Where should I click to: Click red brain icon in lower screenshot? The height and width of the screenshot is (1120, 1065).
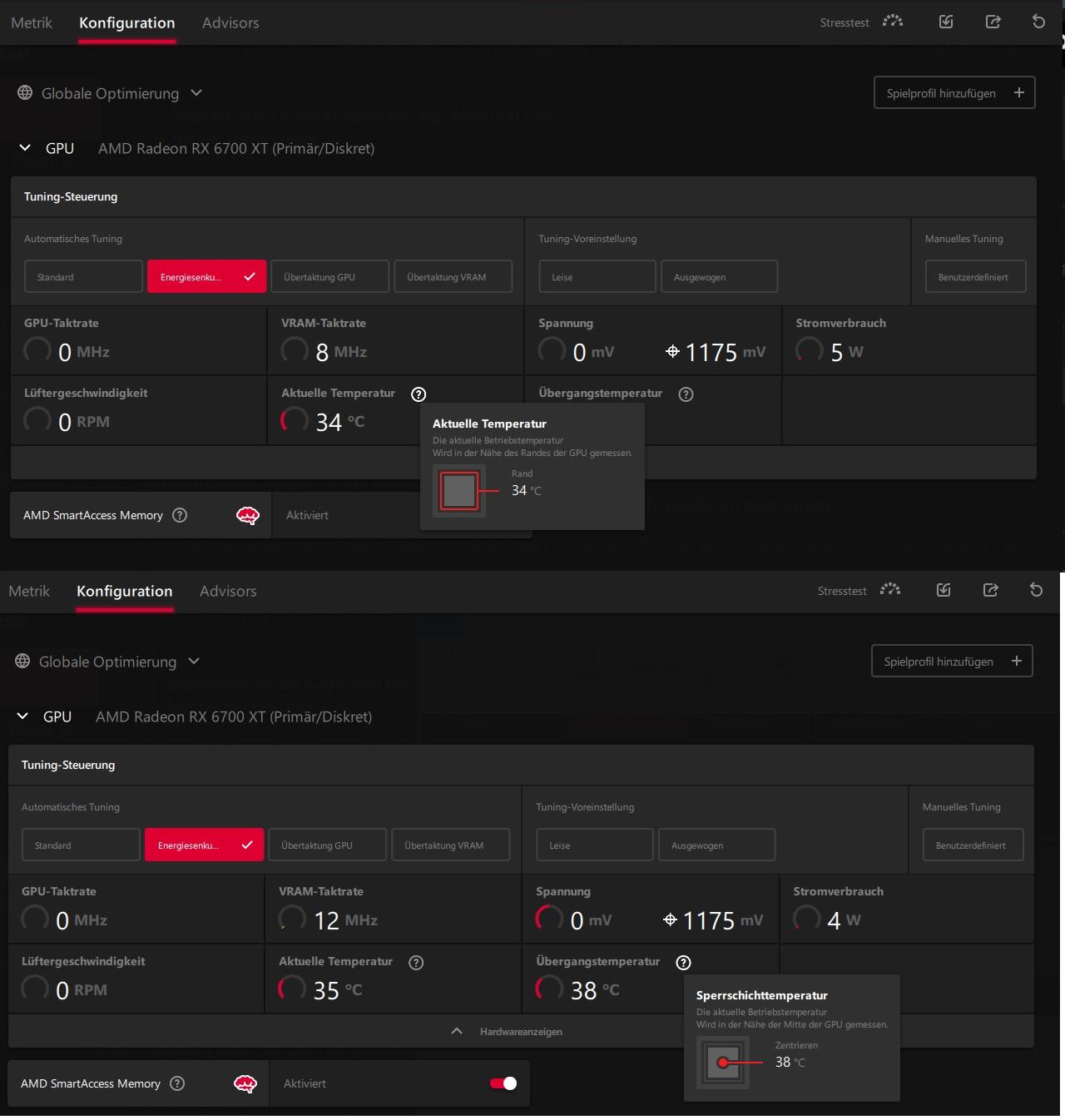245,1084
